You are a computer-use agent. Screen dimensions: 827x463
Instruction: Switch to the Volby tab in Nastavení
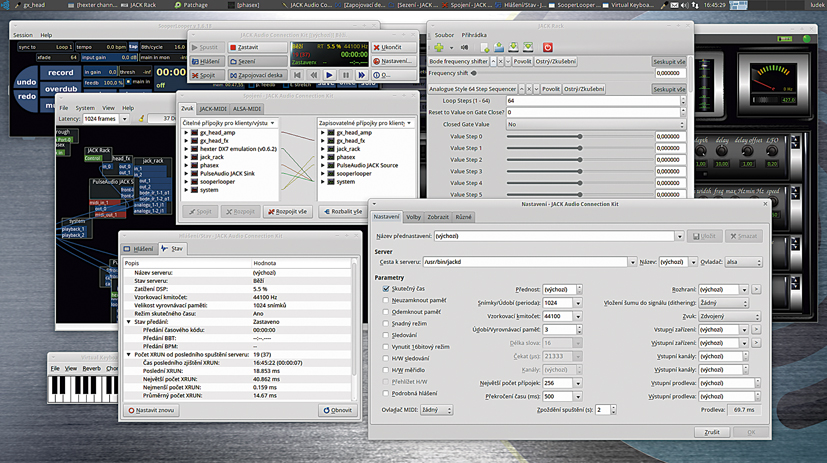[x=414, y=217]
